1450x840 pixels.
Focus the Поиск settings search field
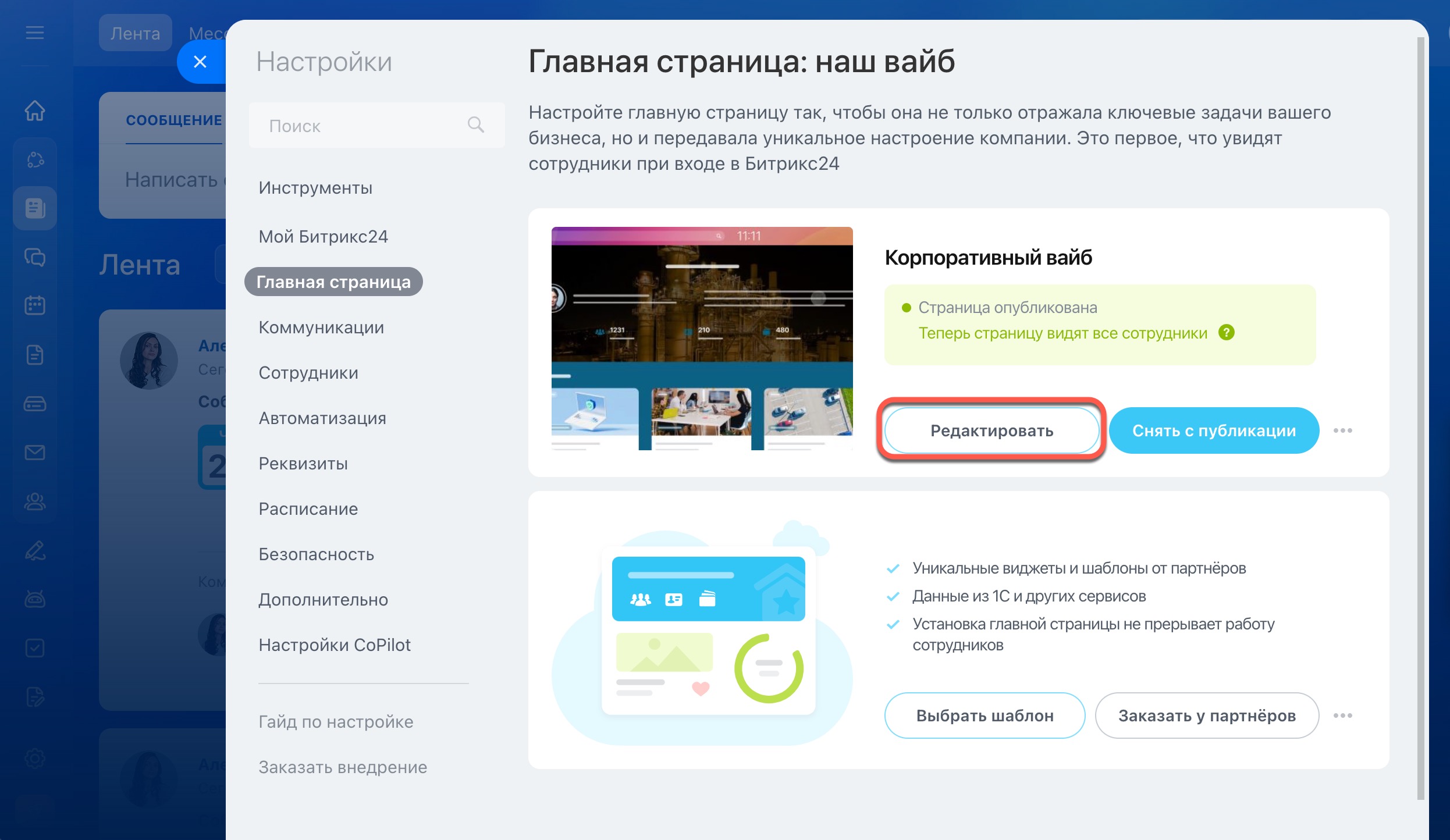[376, 125]
